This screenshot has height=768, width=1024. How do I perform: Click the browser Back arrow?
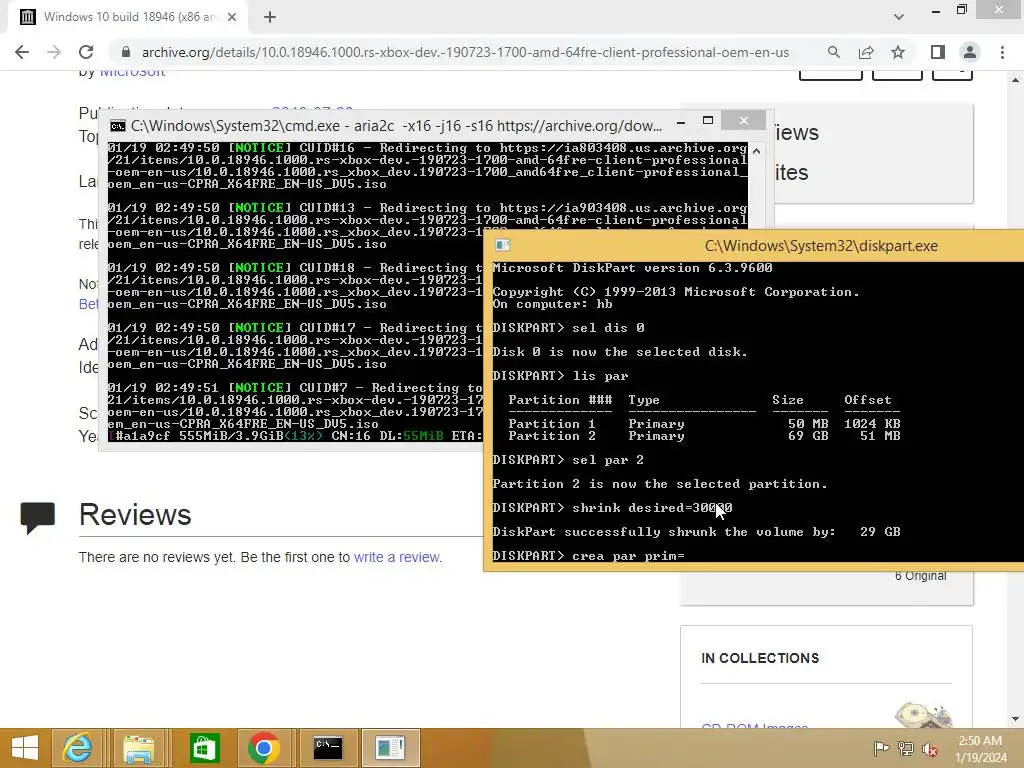coord(22,52)
